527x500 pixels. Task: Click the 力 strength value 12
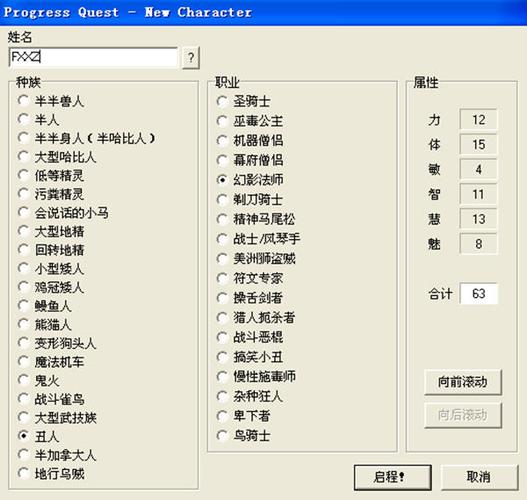(478, 120)
